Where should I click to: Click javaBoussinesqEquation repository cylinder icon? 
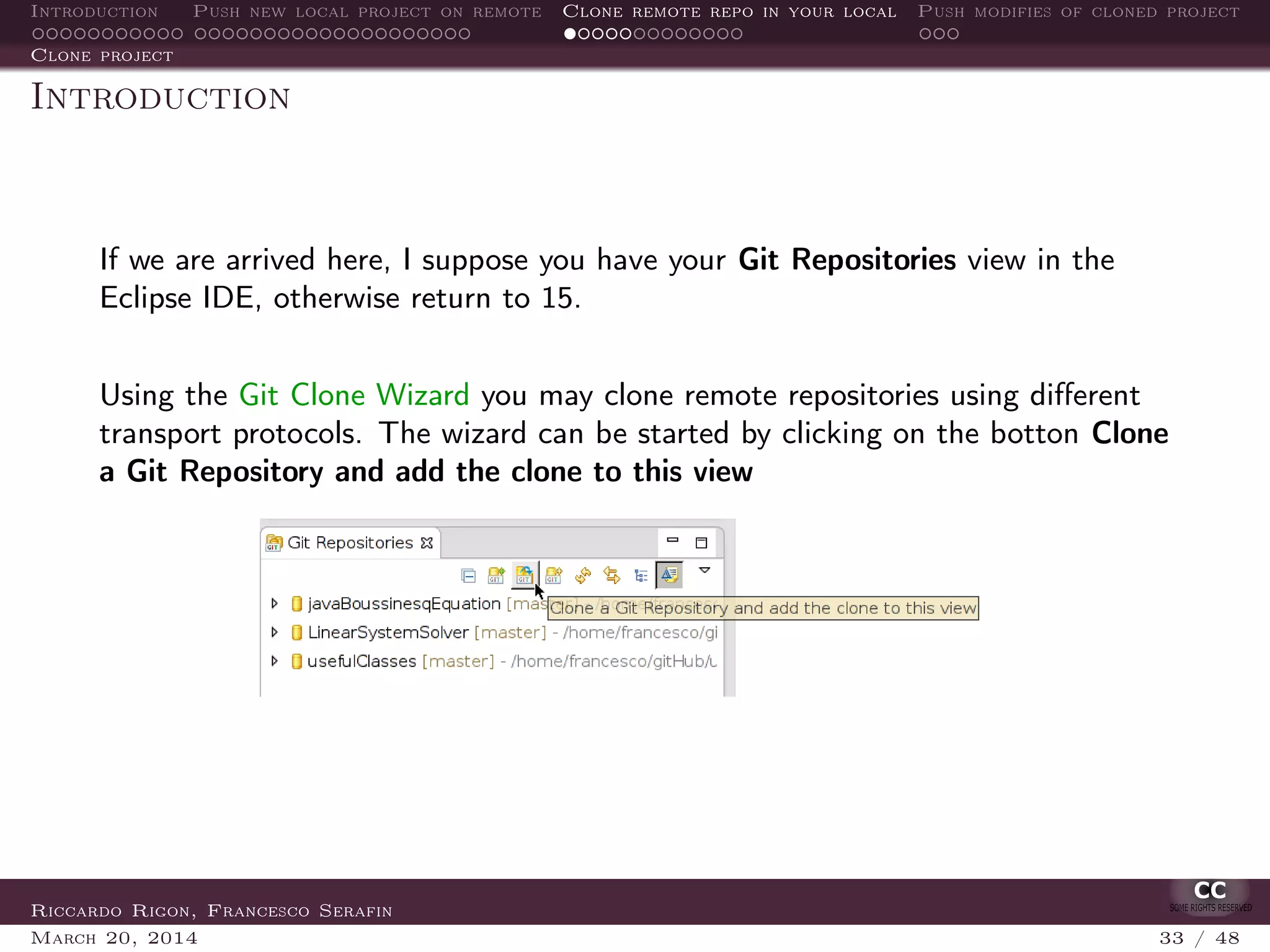click(296, 604)
